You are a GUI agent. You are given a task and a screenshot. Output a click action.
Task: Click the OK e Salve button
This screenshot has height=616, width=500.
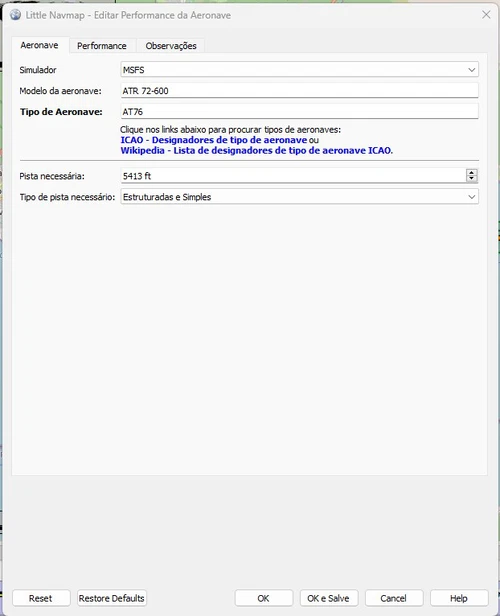(x=329, y=598)
